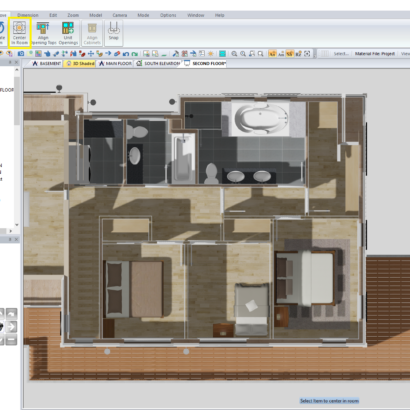The width and height of the screenshot is (410, 410).
Task: Switch to the MAIN FLOOR tab
Action: tap(115, 63)
